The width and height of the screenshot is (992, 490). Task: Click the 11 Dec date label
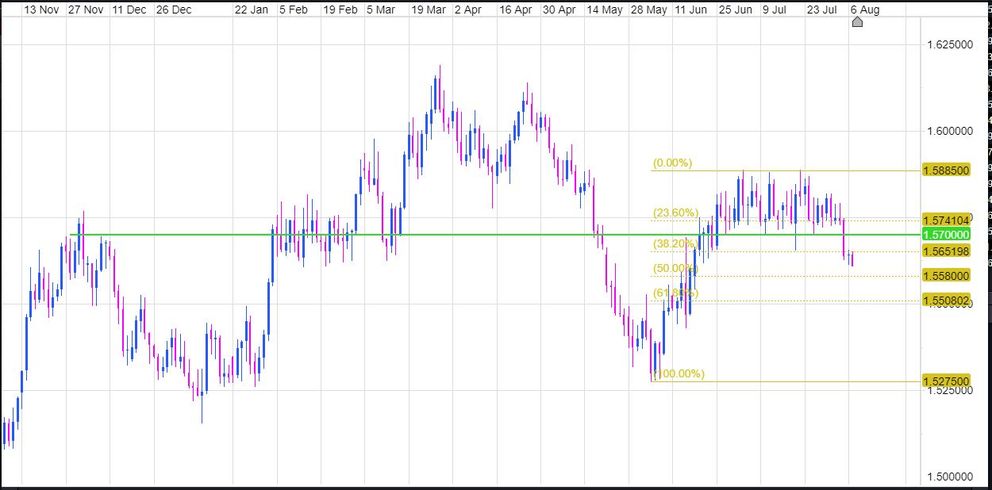pyautogui.click(x=129, y=10)
